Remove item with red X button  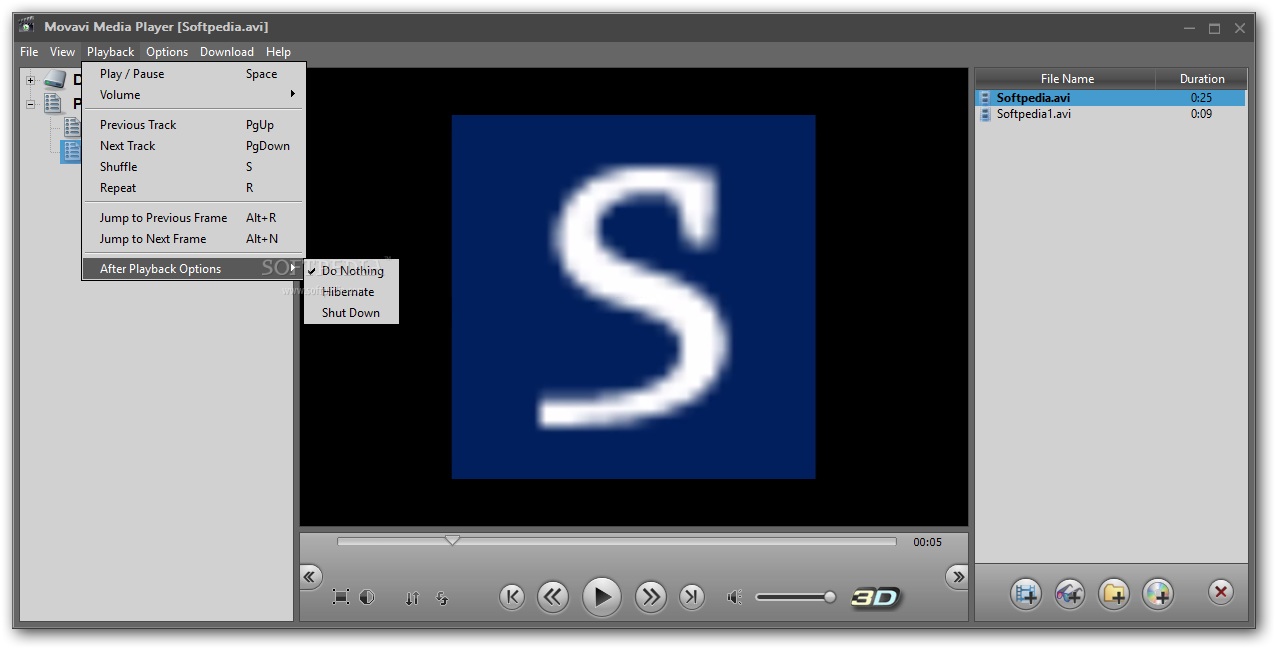pos(1220,592)
